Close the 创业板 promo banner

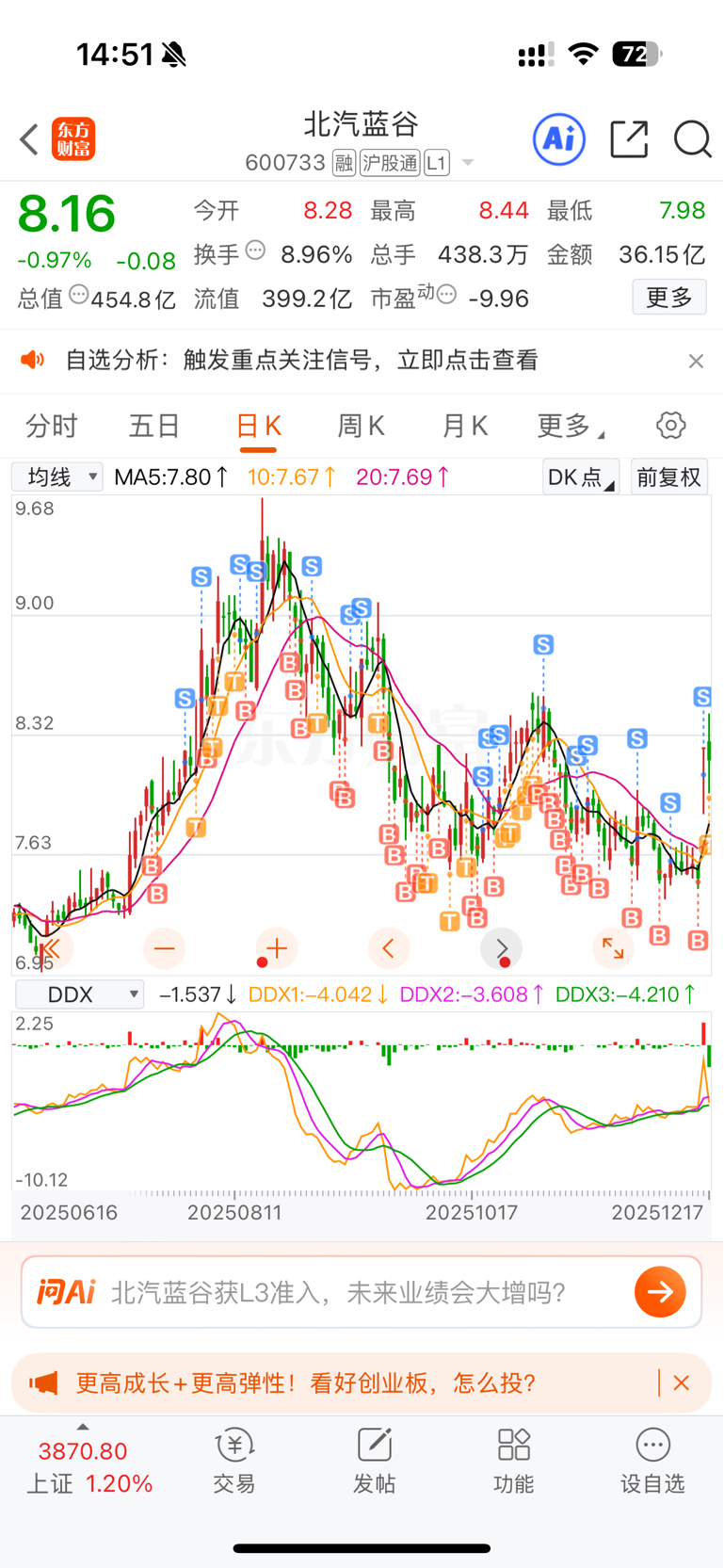point(682,1382)
